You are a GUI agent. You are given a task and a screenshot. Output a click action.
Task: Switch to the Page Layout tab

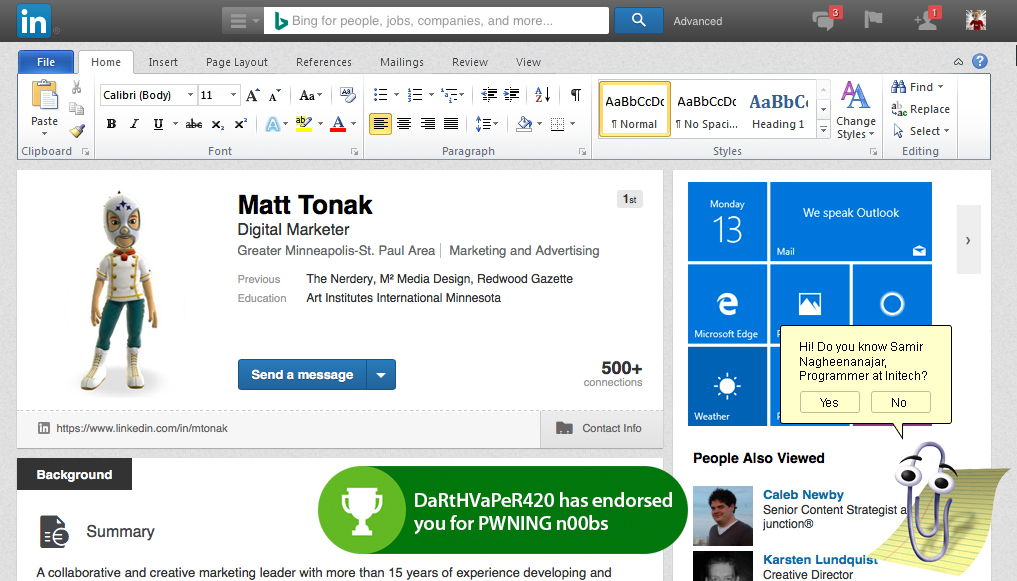[x=237, y=62]
